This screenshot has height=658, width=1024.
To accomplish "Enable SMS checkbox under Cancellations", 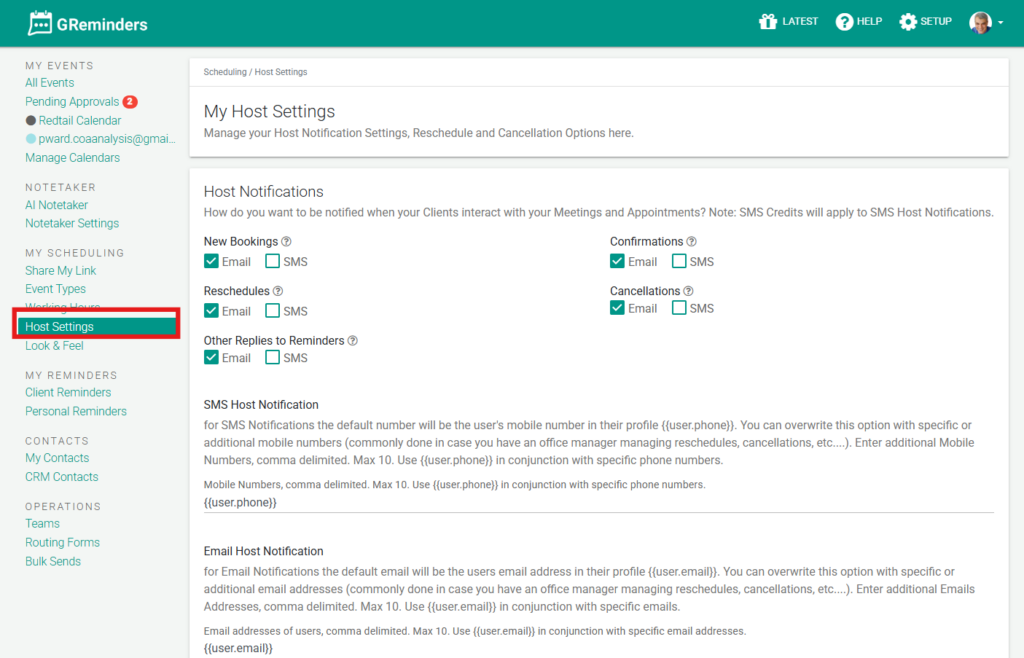I will (679, 308).
